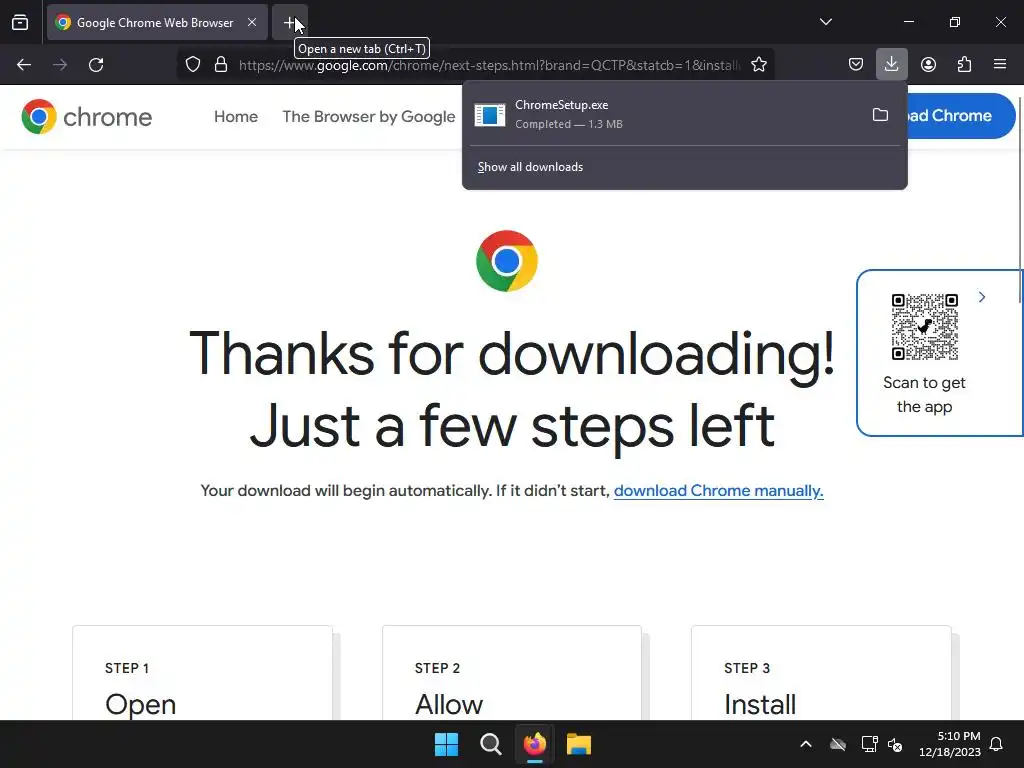View site security padlock info

tap(221, 65)
